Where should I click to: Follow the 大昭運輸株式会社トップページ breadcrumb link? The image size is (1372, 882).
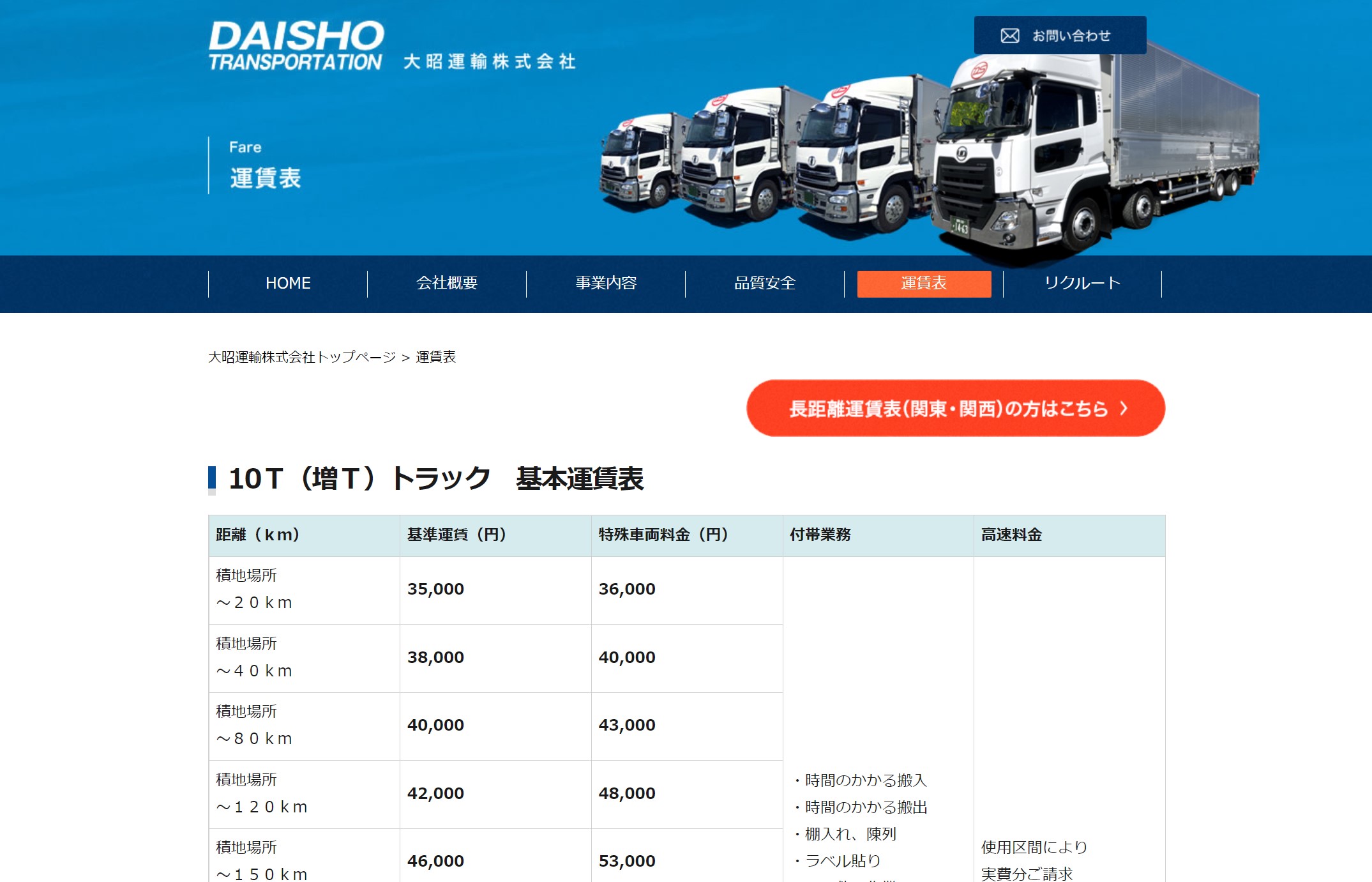302,357
